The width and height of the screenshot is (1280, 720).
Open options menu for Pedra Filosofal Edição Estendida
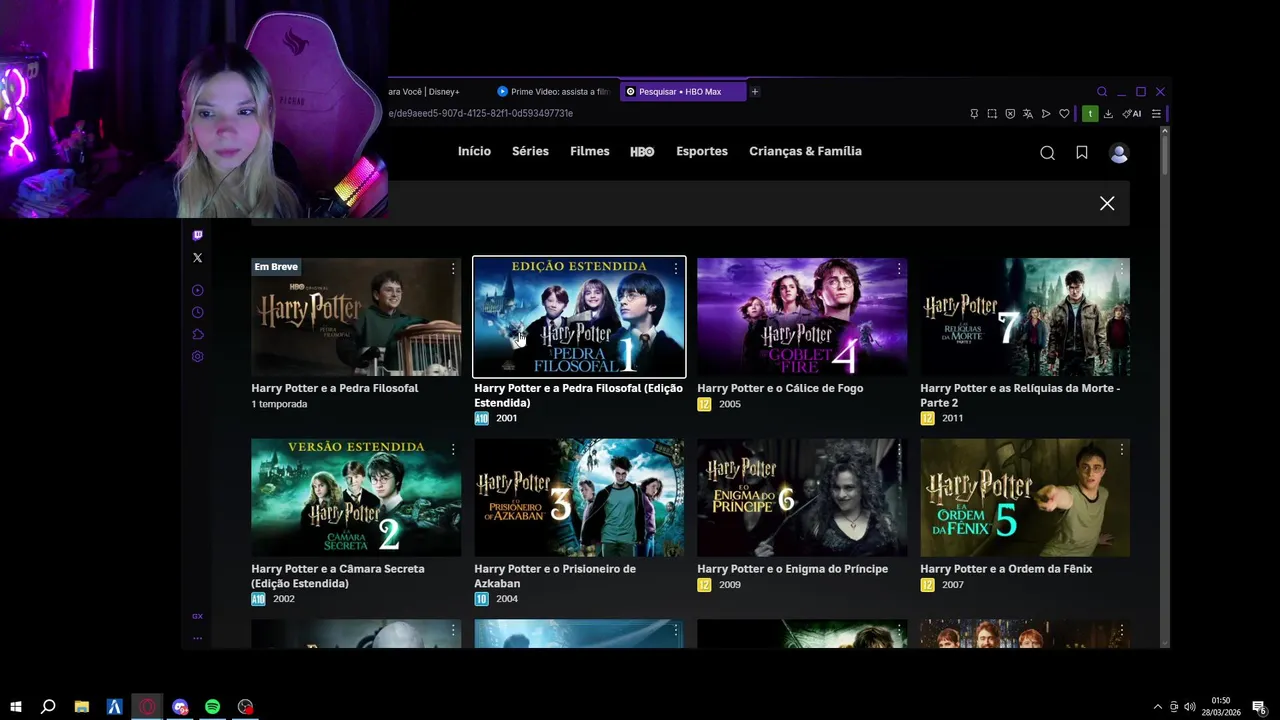[x=676, y=269]
